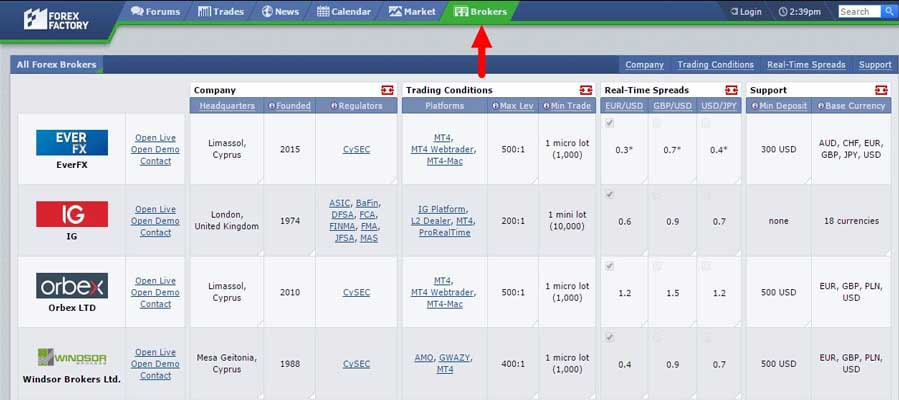Toggle EverFX GBP/USD spread checkbox
Image resolution: width=899 pixels, height=400 pixels.
657,123
